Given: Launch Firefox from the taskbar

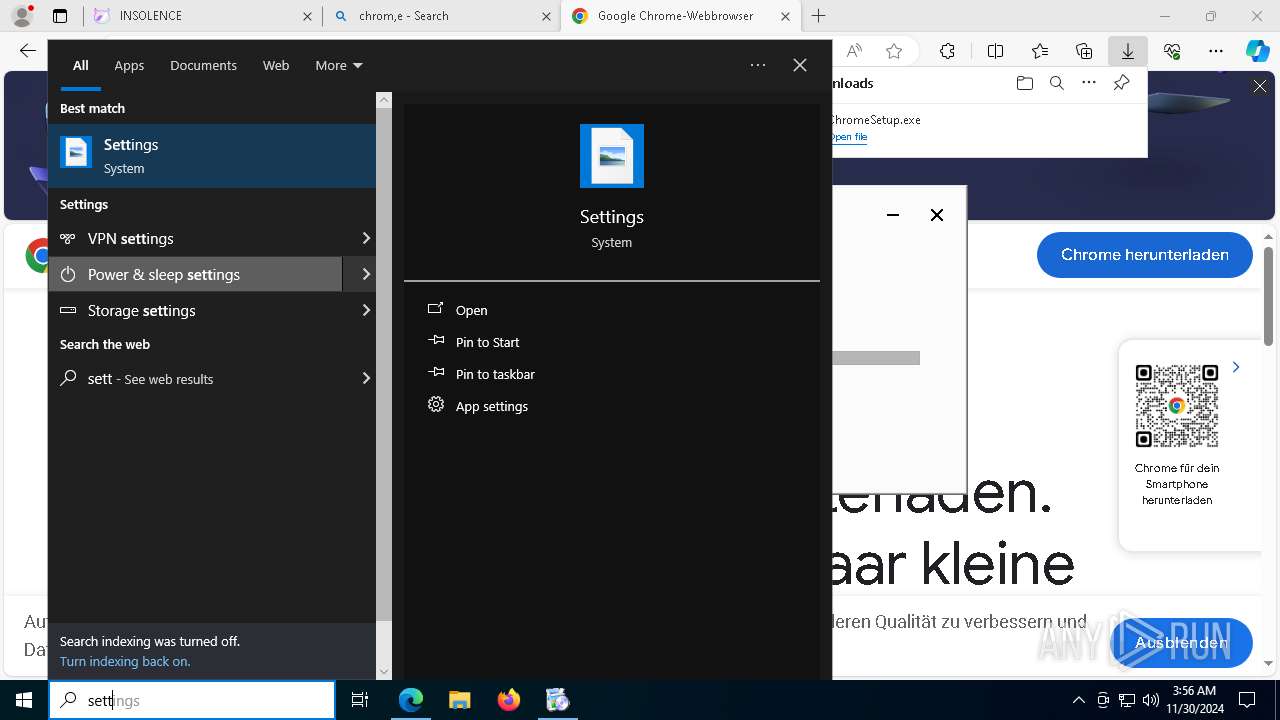Looking at the screenshot, I should pyautogui.click(x=509, y=700).
